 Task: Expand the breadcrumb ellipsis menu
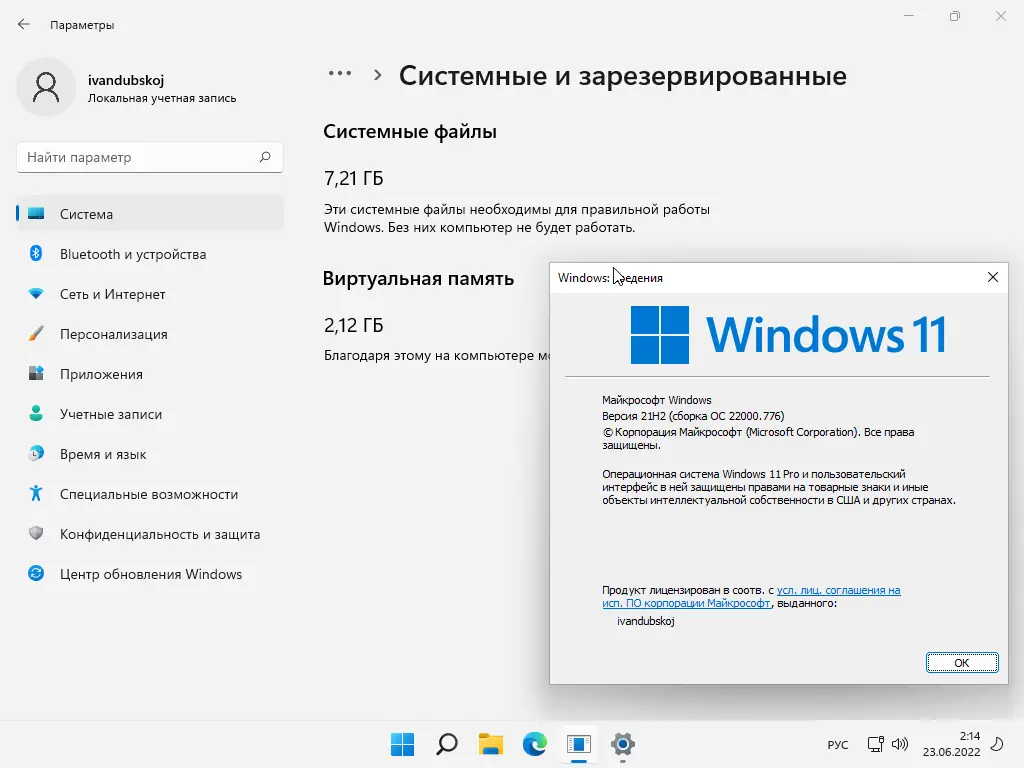tap(340, 74)
